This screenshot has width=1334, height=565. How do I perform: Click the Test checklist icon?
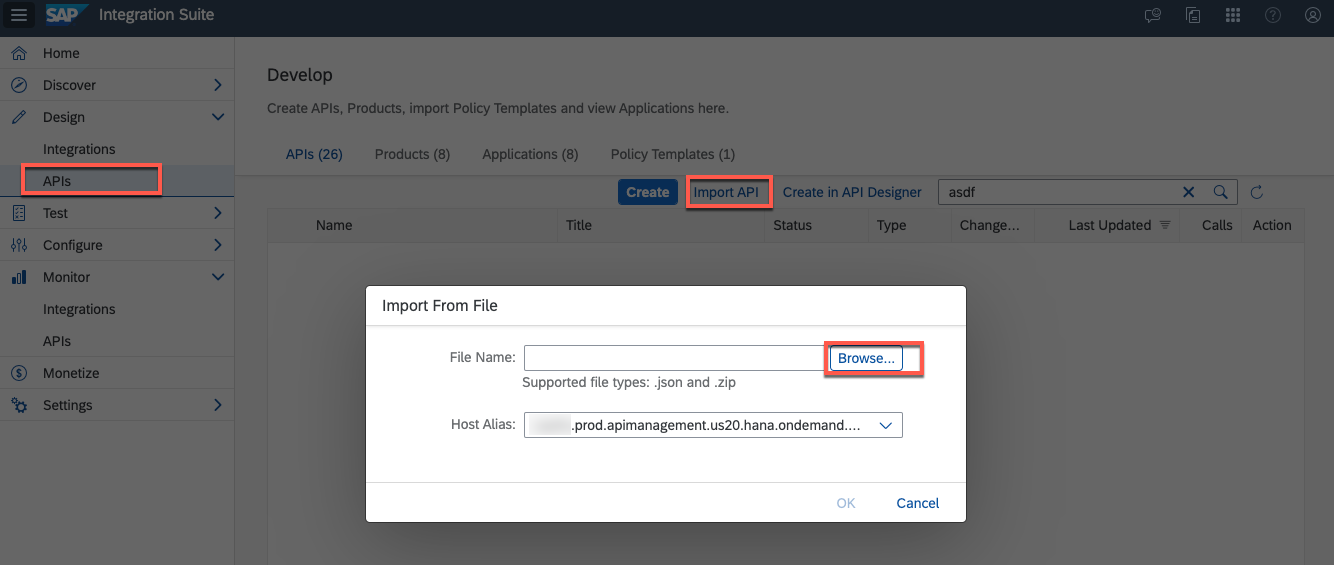tap(19, 213)
